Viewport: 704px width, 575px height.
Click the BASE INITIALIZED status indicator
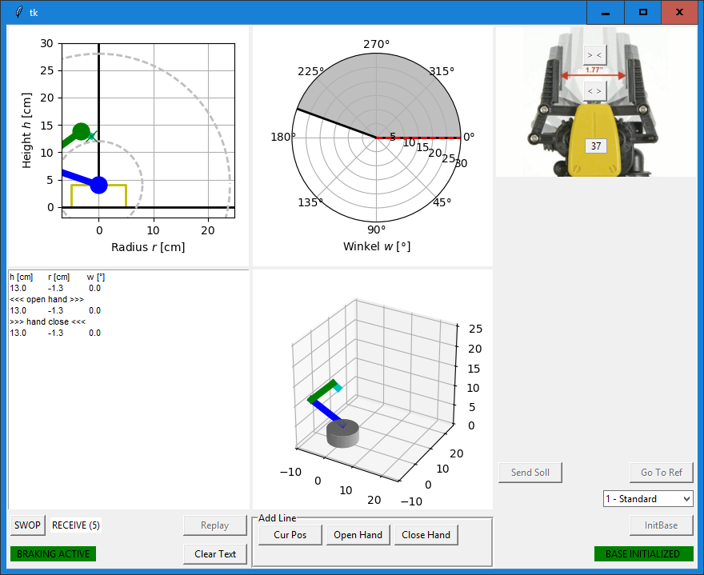coord(643,554)
